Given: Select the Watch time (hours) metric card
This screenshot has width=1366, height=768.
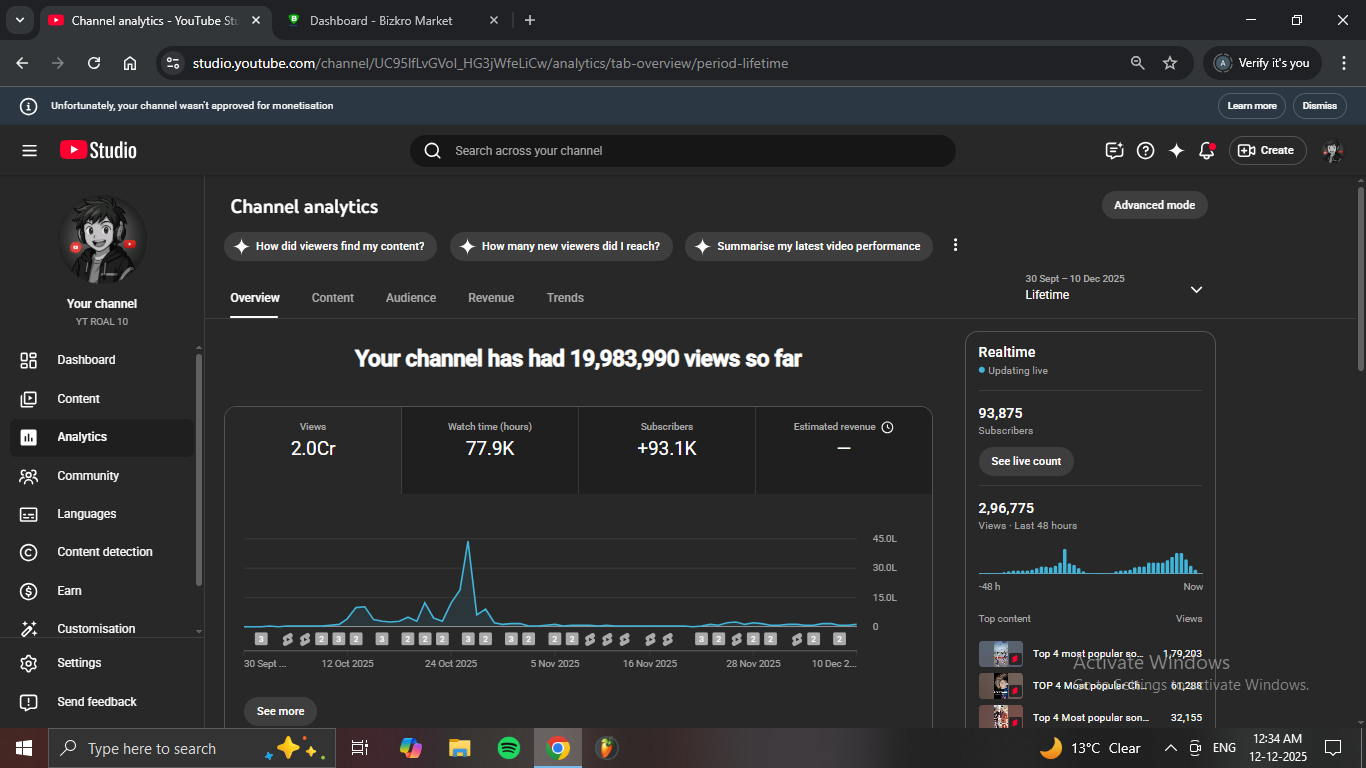Looking at the screenshot, I should pyautogui.click(x=490, y=449).
